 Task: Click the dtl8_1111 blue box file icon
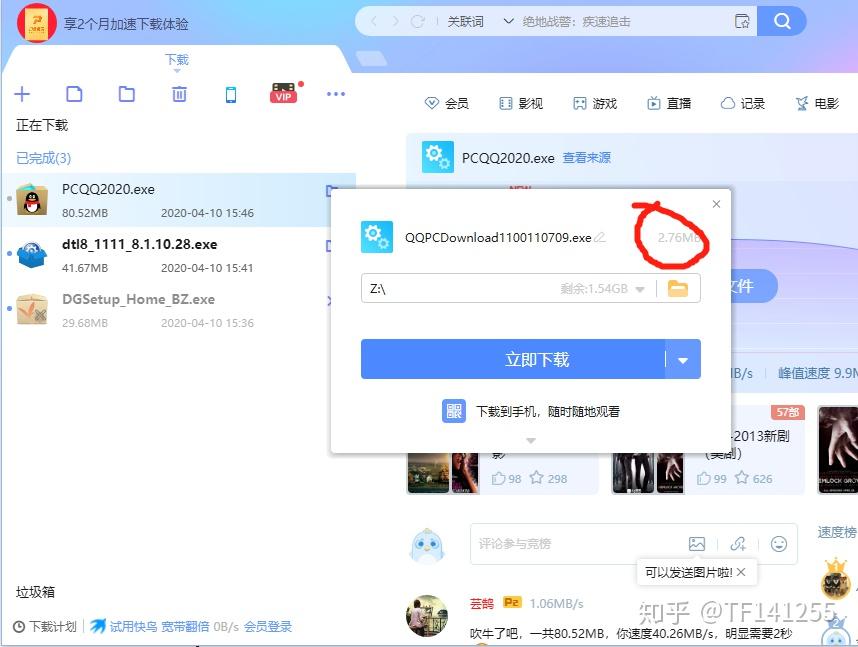coord(32,255)
